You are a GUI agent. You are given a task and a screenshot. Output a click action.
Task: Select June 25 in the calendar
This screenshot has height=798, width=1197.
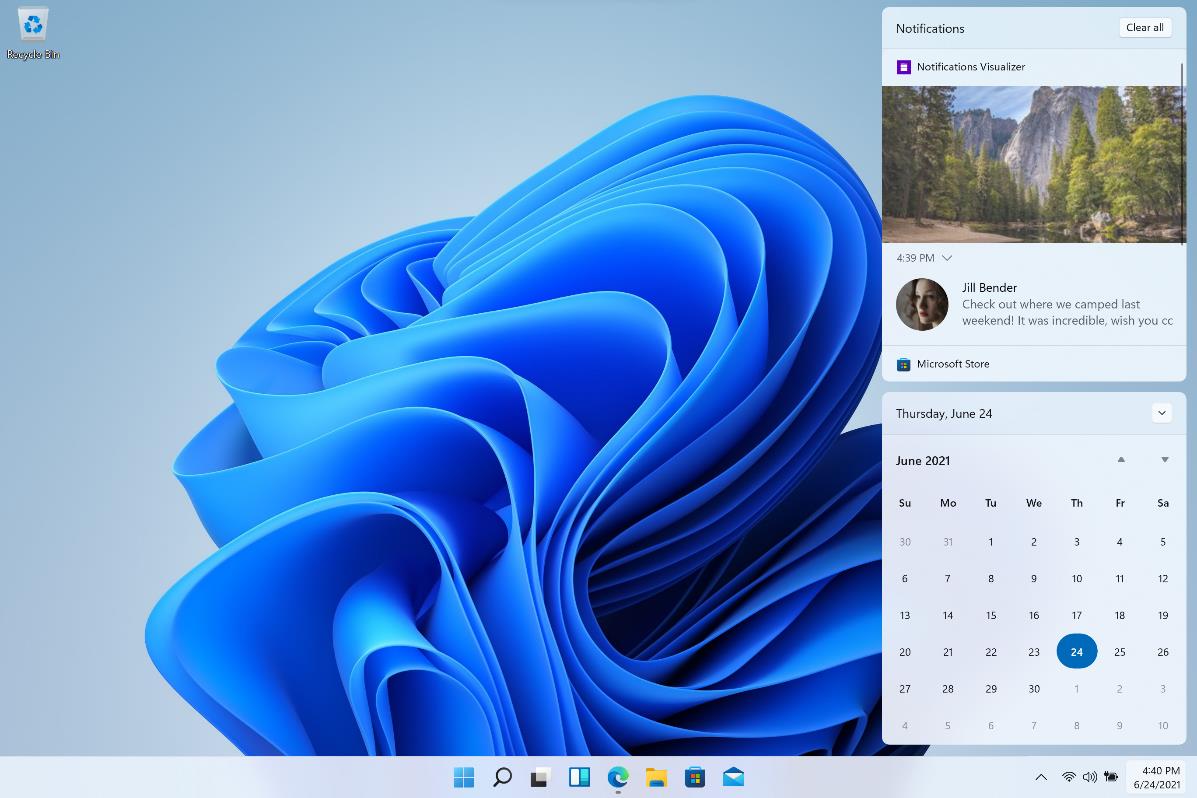pos(1120,652)
